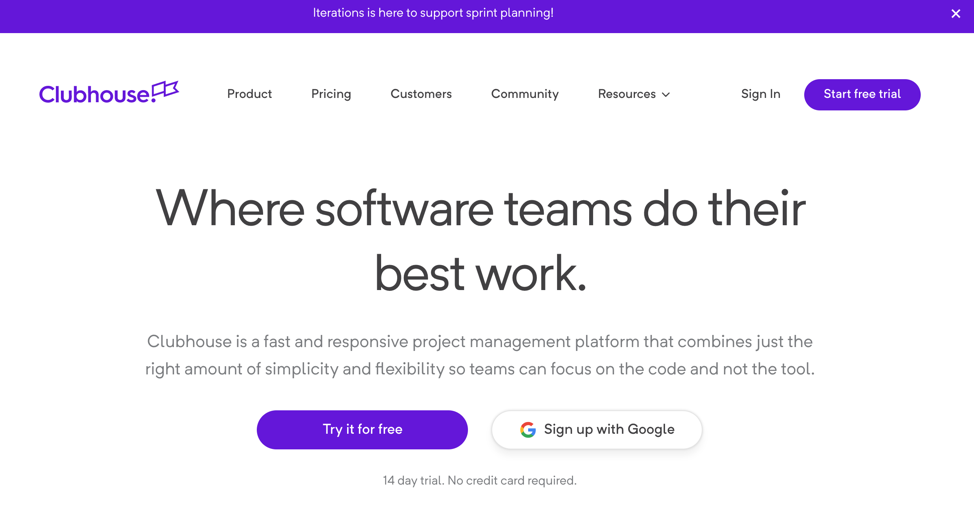The height and width of the screenshot is (525, 974).
Task: Click the Iterations sprint planning announcement text
Action: pyautogui.click(x=433, y=13)
